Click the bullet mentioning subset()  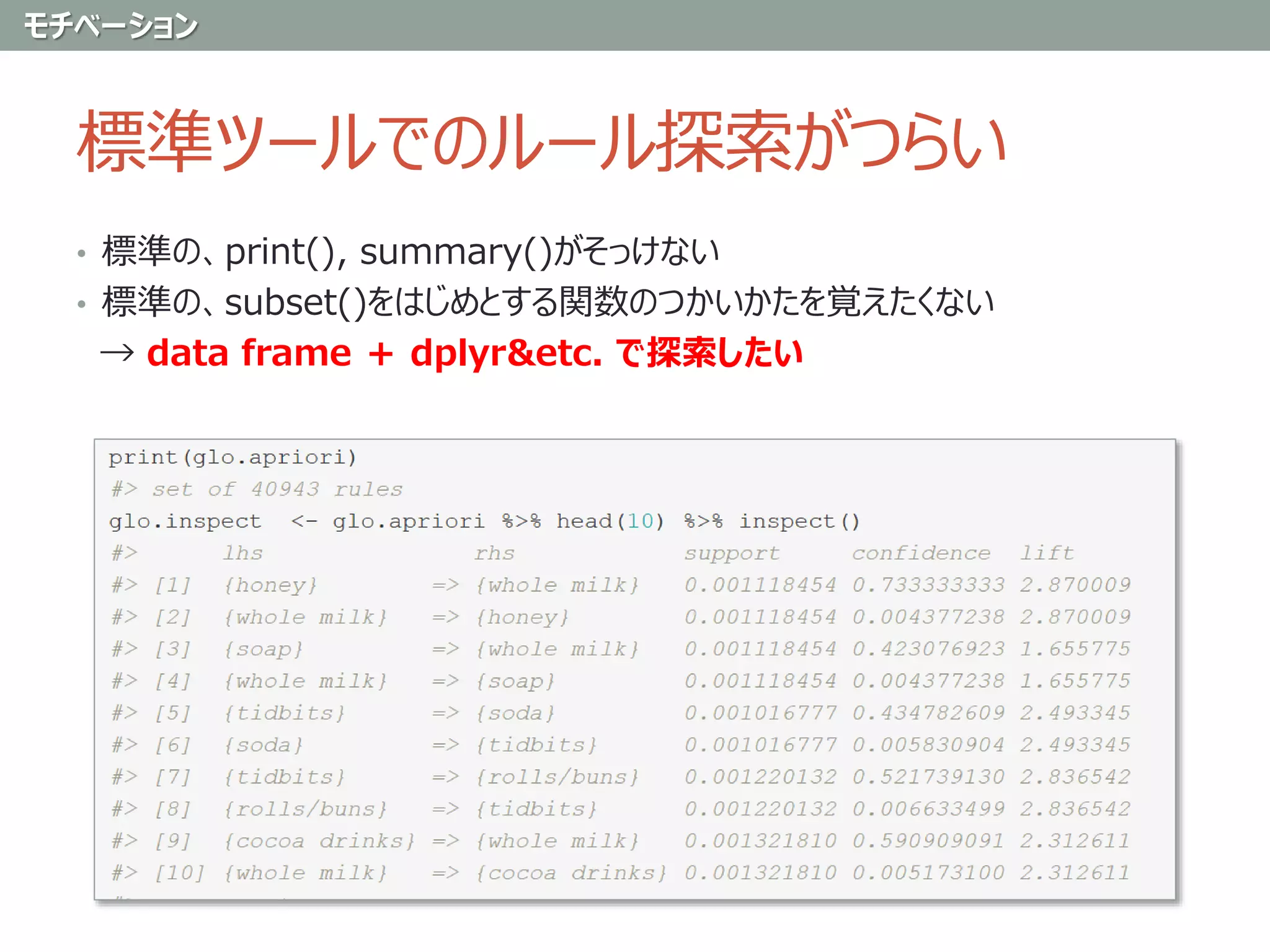548,302
